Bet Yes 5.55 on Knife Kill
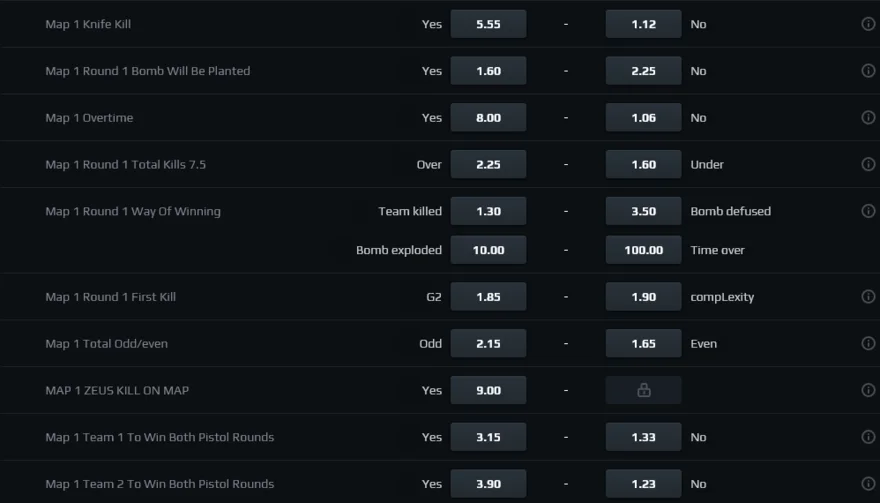Image resolution: width=880 pixels, height=503 pixels. (488, 24)
